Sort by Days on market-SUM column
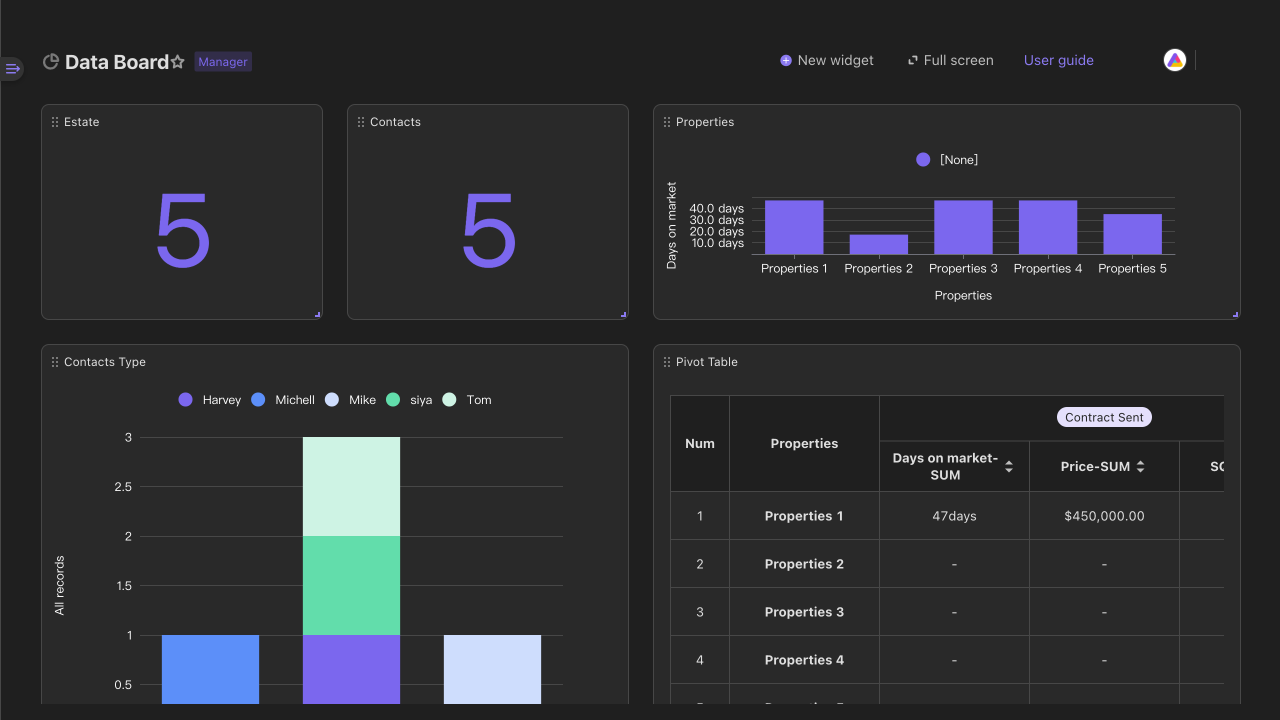The height and width of the screenshot is (720, 1280). click(1009, 467)
